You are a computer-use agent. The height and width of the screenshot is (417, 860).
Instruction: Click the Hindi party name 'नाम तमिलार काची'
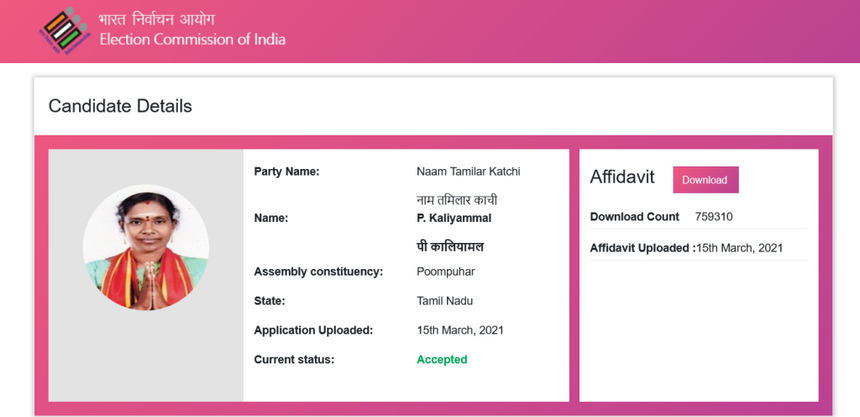tap(456, 200)
